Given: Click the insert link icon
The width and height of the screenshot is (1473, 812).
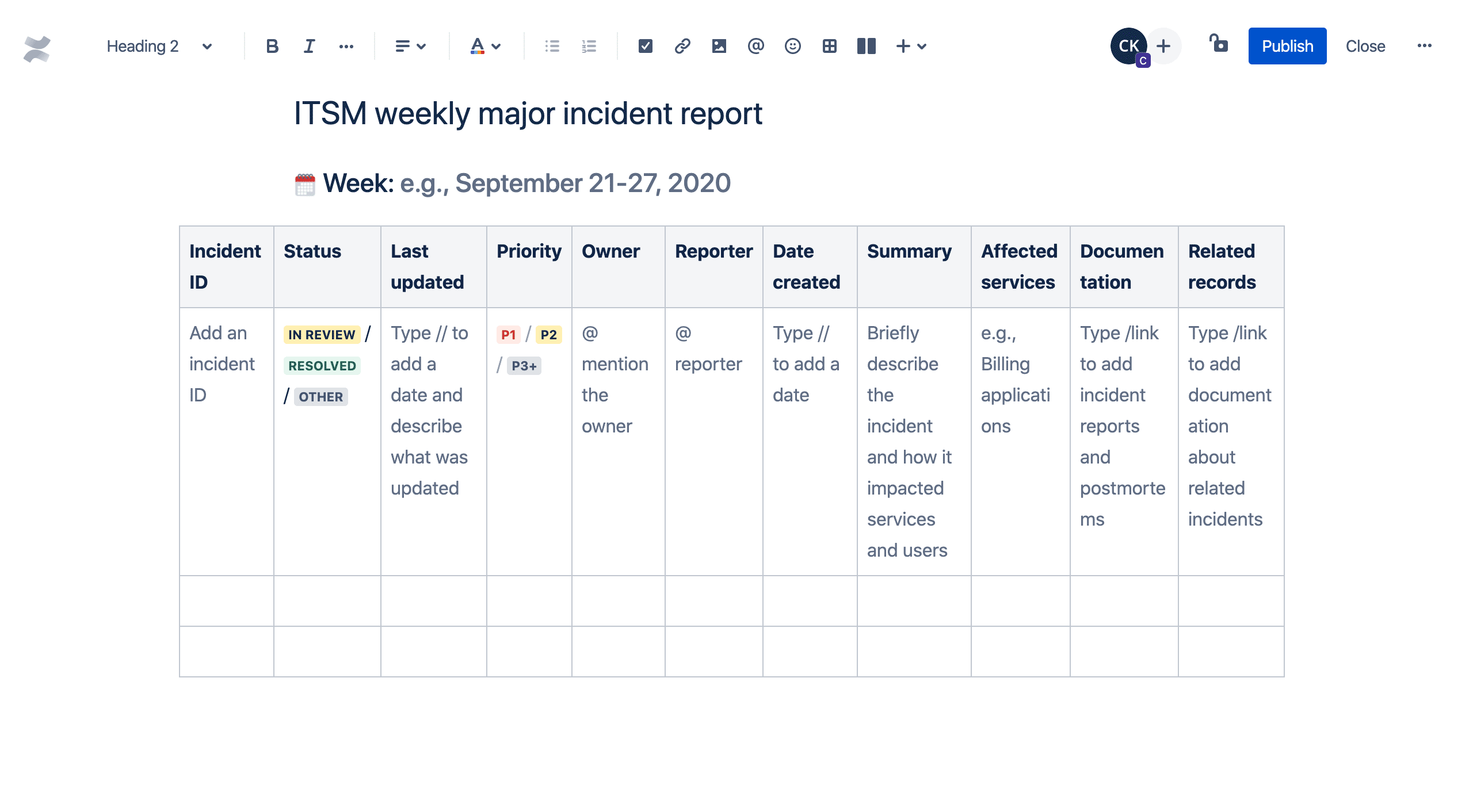Looking at the screenshot, I should pos(681,45).
